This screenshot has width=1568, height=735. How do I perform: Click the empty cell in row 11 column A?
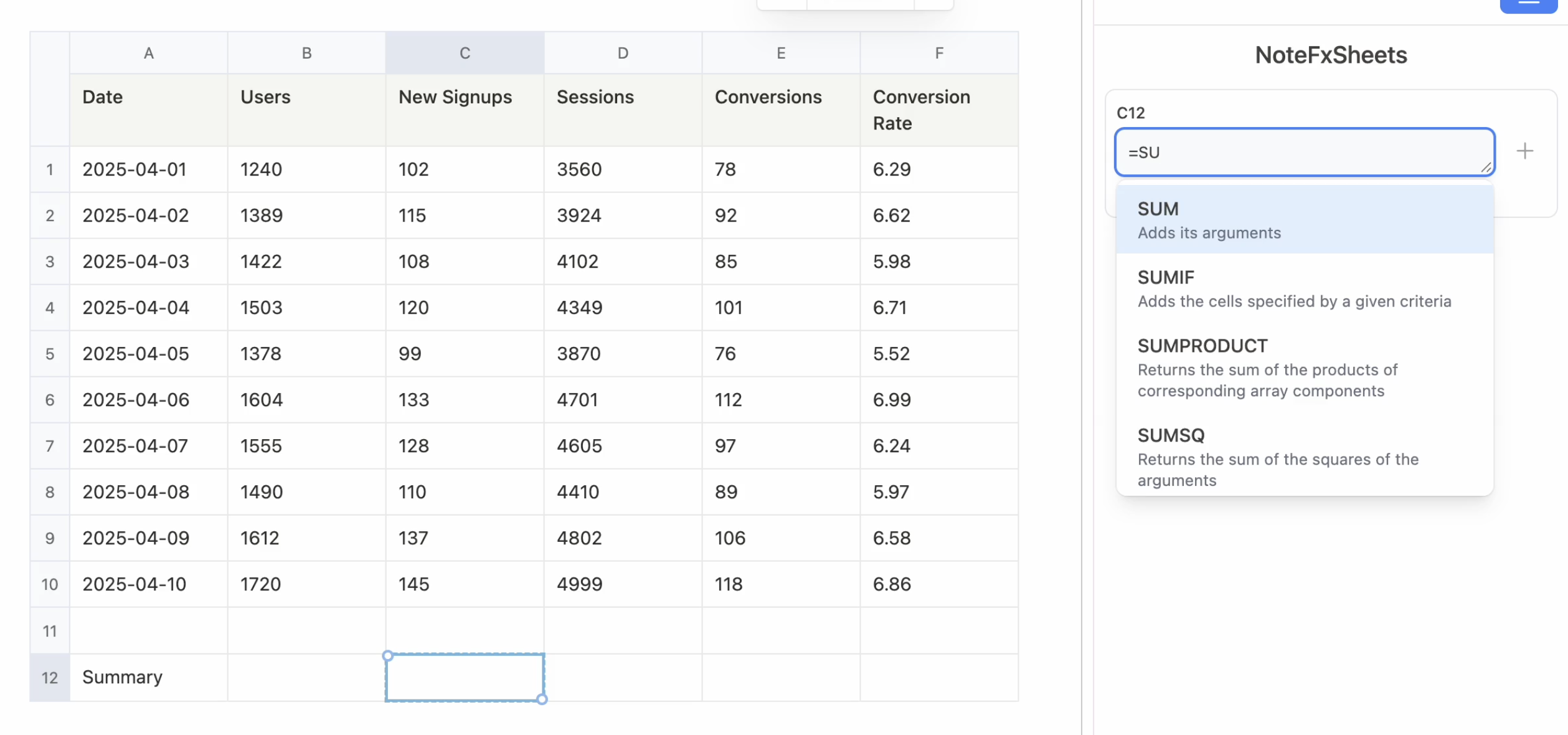point(148,630)
